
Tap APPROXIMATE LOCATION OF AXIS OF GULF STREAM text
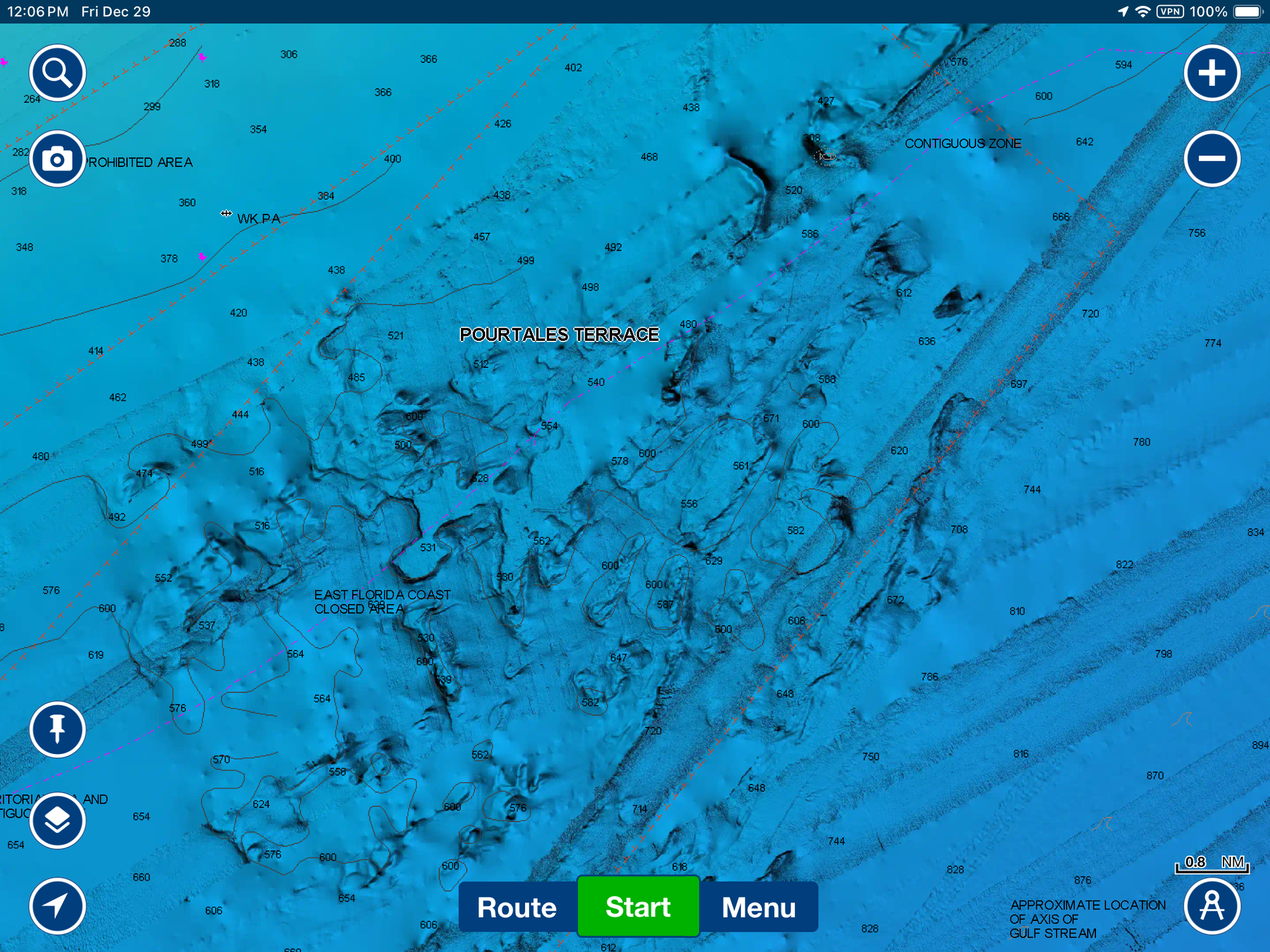(1088, 919)
